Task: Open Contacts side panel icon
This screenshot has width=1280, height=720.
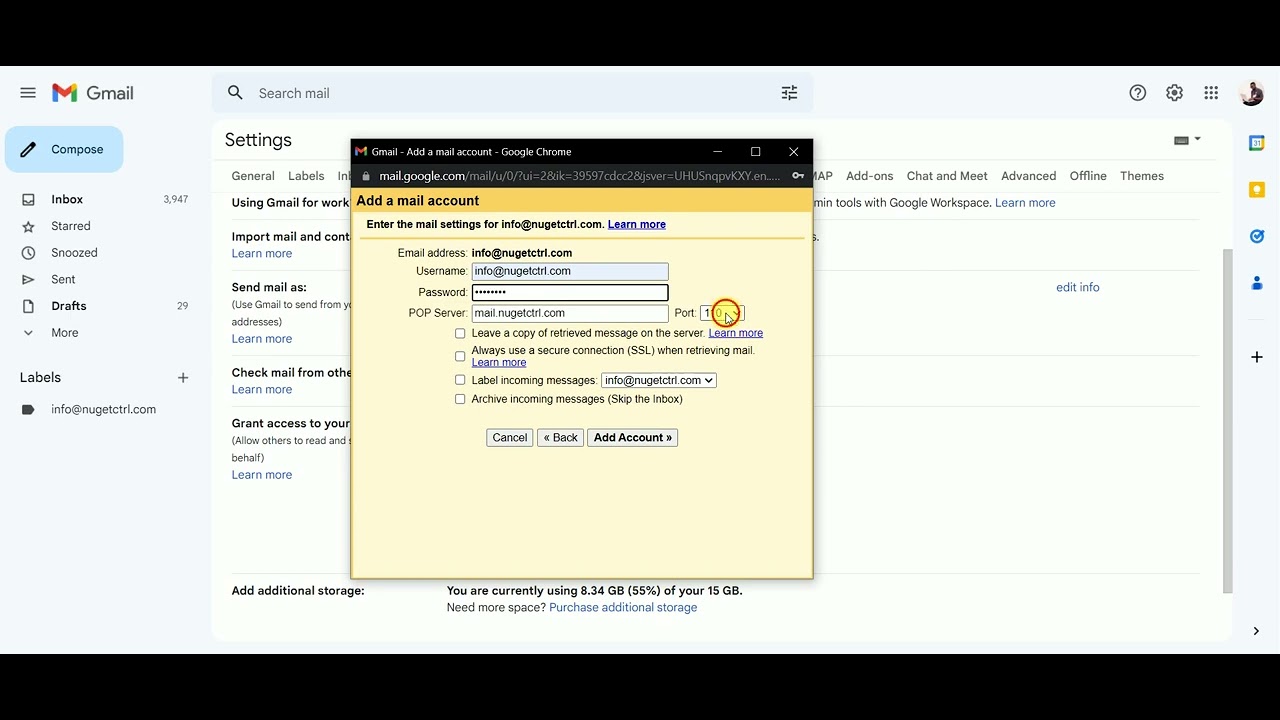Action: tap(1257, 284)
